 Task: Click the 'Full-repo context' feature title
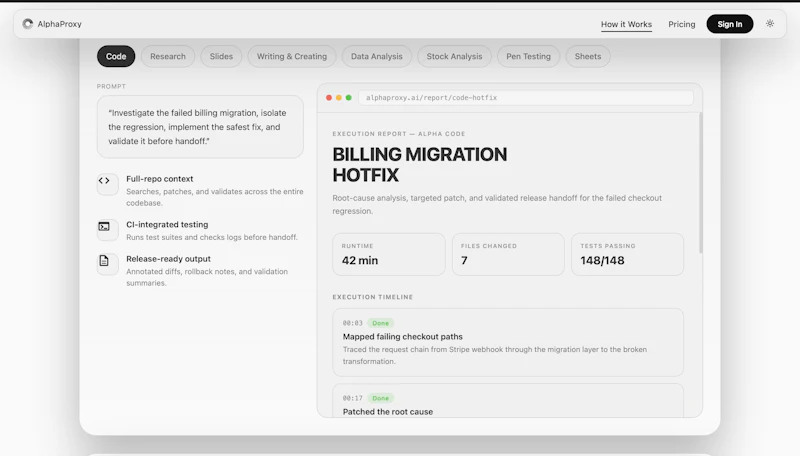(x=160, y=179)
